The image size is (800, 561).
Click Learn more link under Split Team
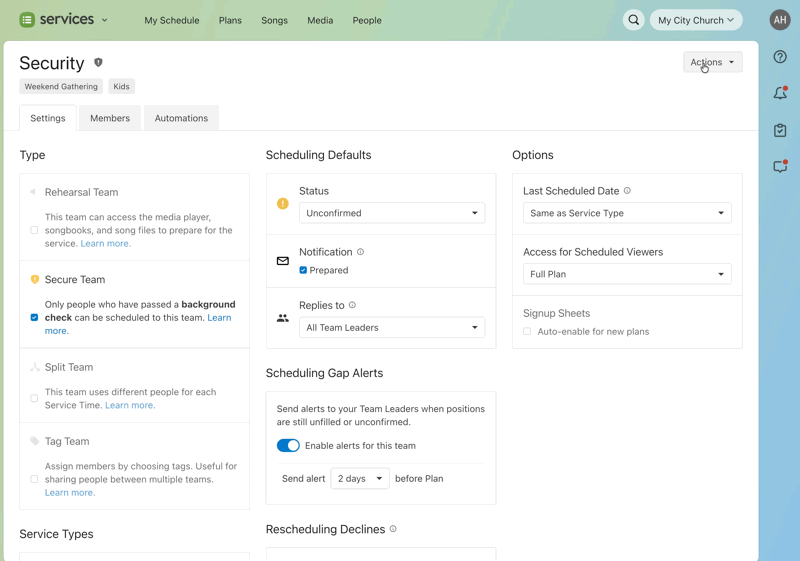130,405
